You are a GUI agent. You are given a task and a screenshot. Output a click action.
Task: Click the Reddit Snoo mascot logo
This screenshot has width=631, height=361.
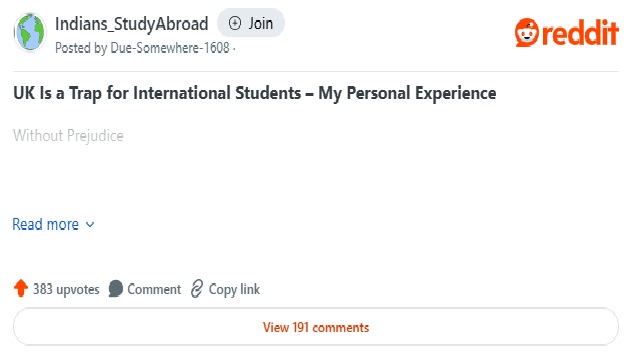(527, 33)
